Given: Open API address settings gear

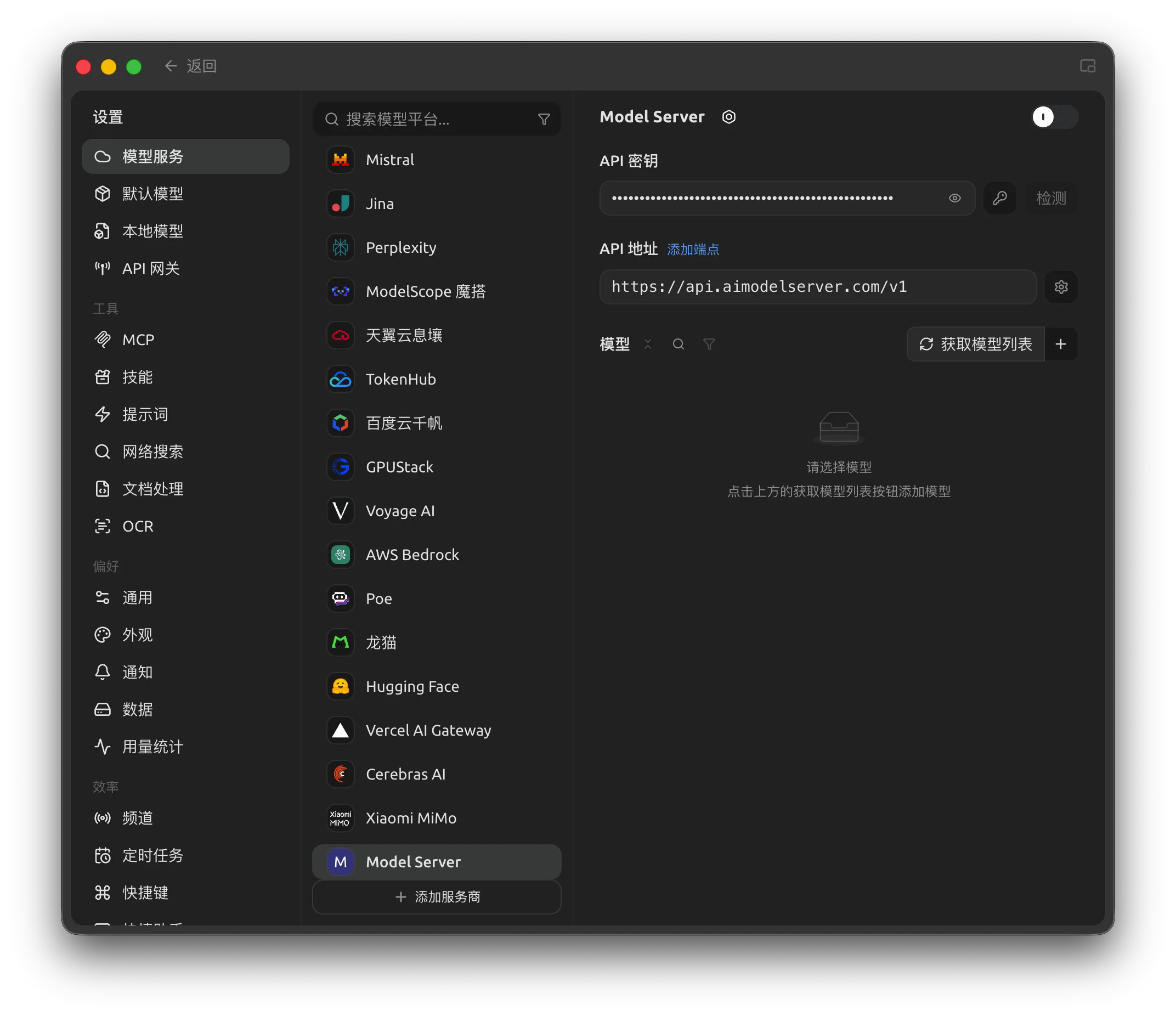Looking at the screenshot, I should point(1061,286).
